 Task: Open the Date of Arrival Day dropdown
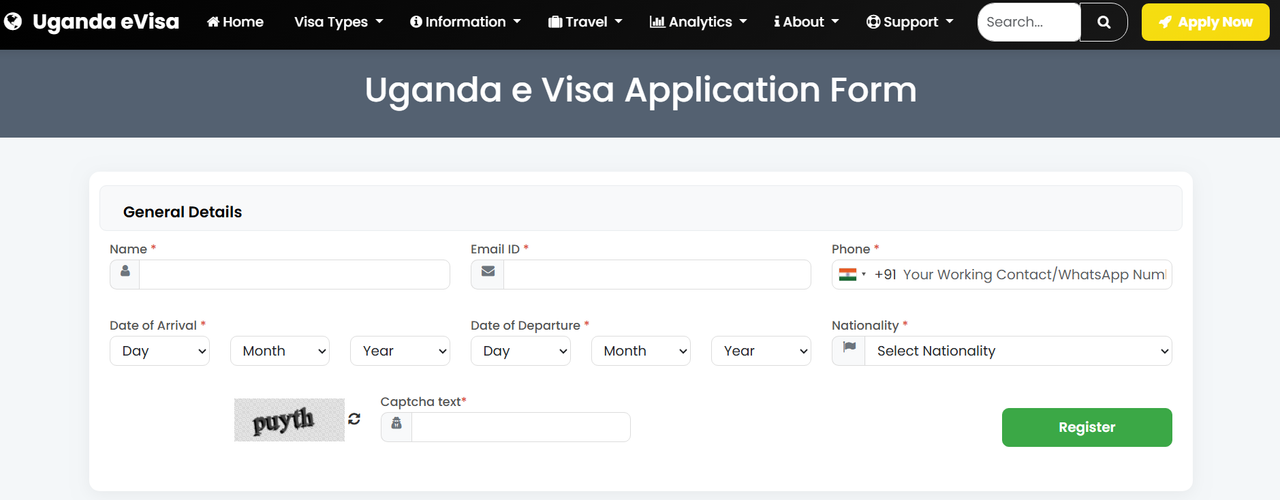pos(160,351)
